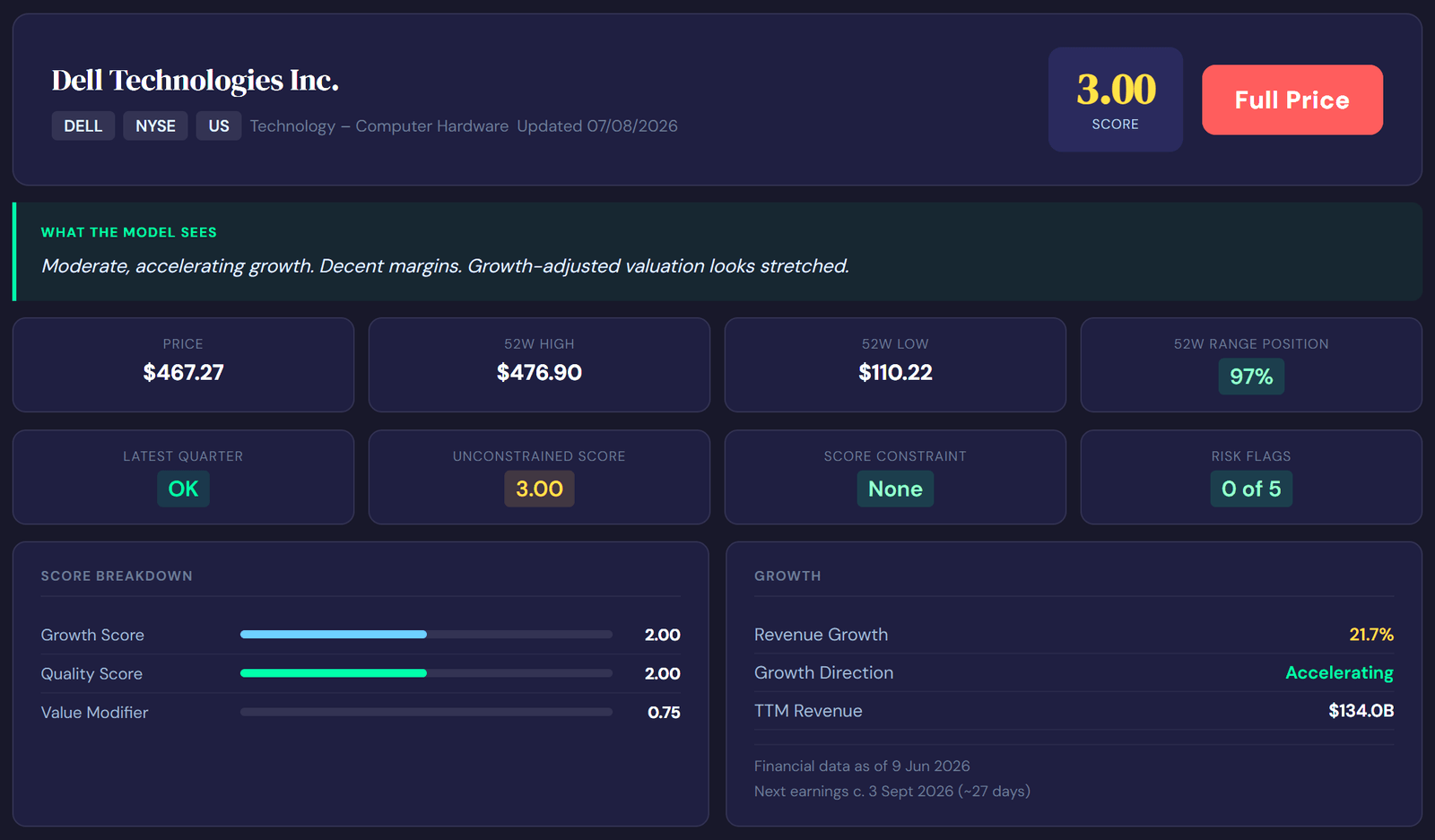Click the Full Price button

(x=1291, y=100)
